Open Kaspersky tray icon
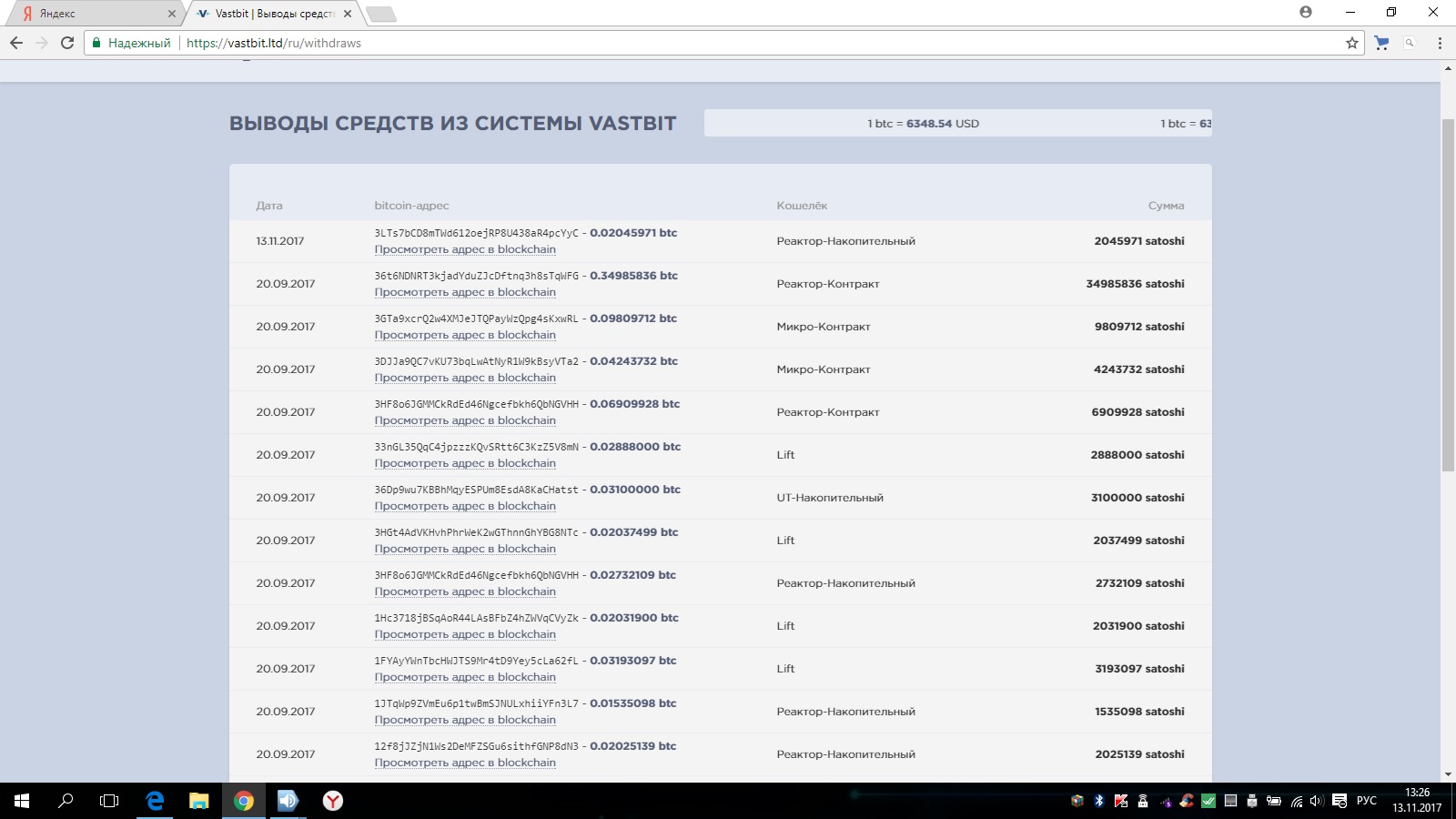Screen dimensions: 1456x819 (1121, 801)
